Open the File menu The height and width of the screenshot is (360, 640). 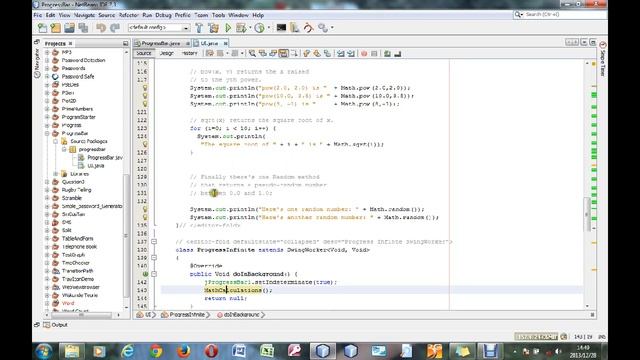tap(38, 15)
